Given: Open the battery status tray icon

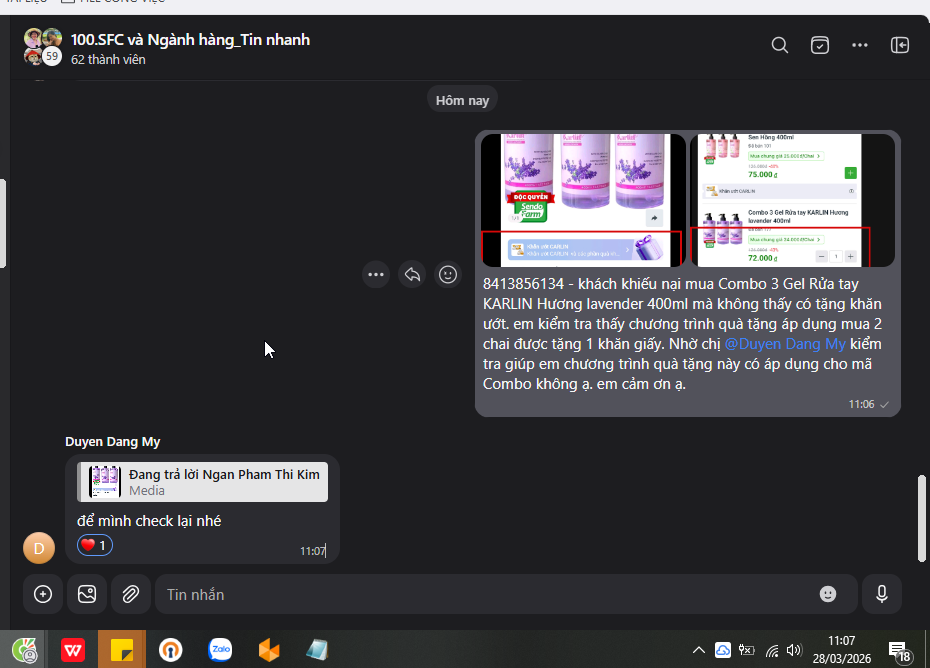Looking at the screenshot, I should pos(746,650).
